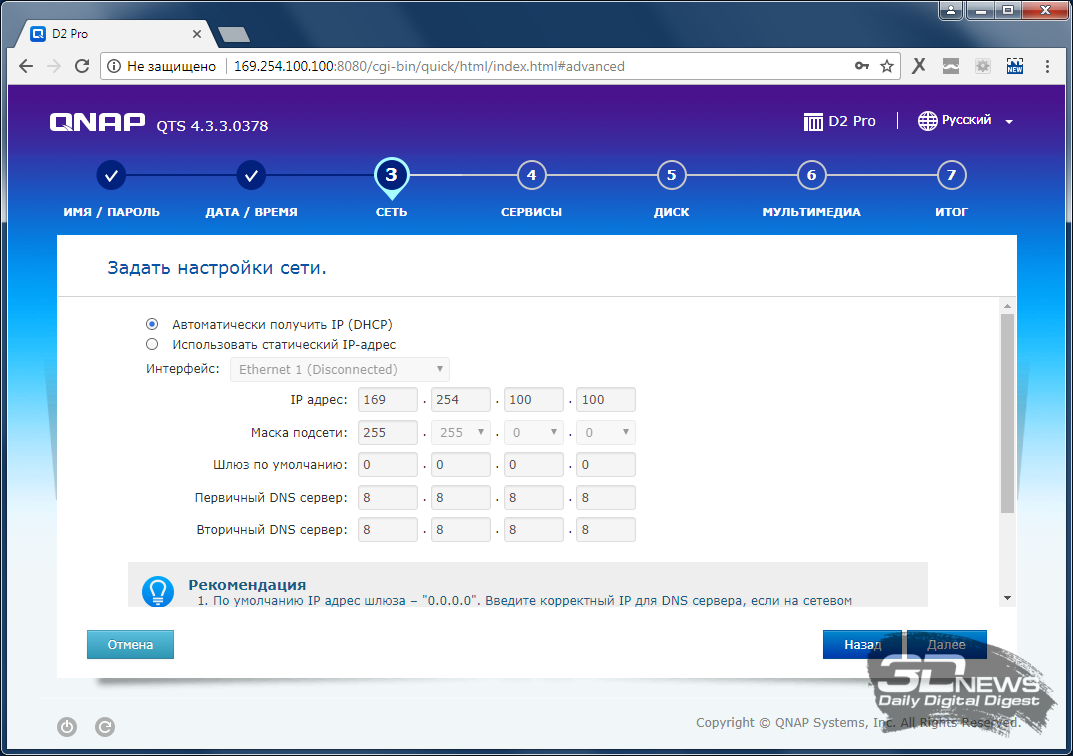This screenshot has width=1073, height=756.
Task: Click first IP address octet field 169
Action: pyautogui.click(x=387, y=400)
